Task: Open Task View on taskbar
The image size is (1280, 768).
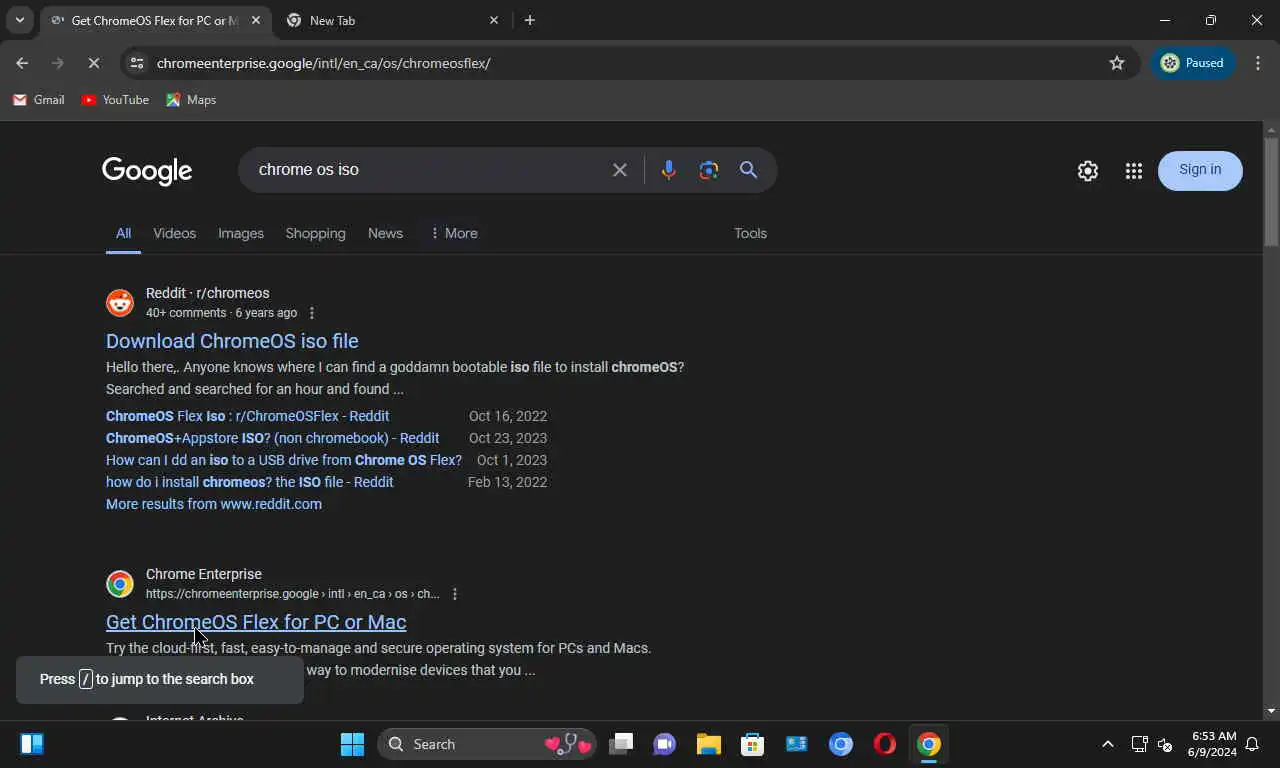Action: tap(622, 744)
